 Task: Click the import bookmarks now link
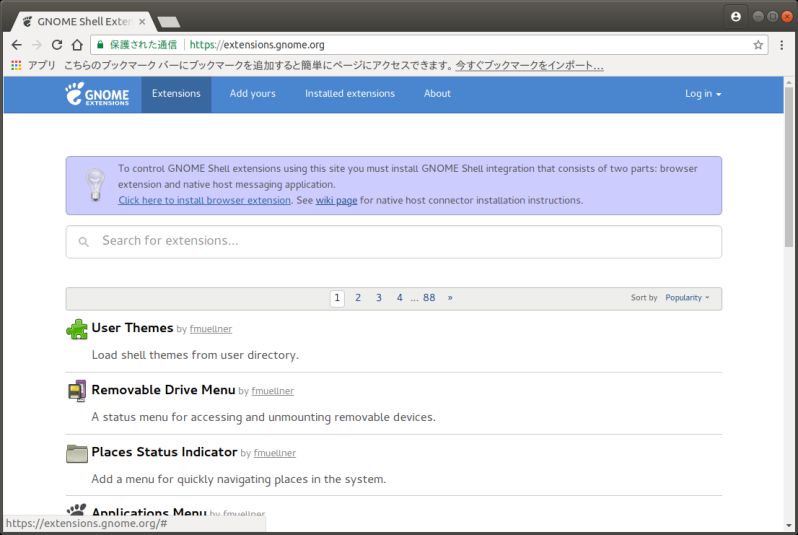click(529, 66)
